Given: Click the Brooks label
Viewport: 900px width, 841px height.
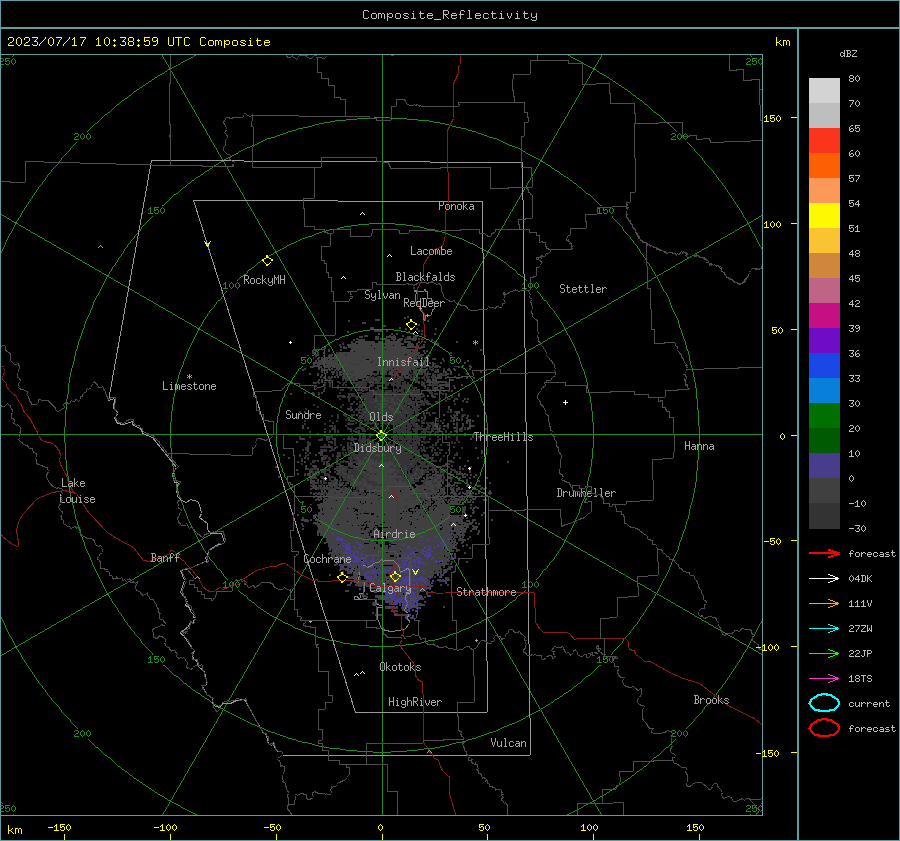Looking at the screenshot, I should click(711, 700).
